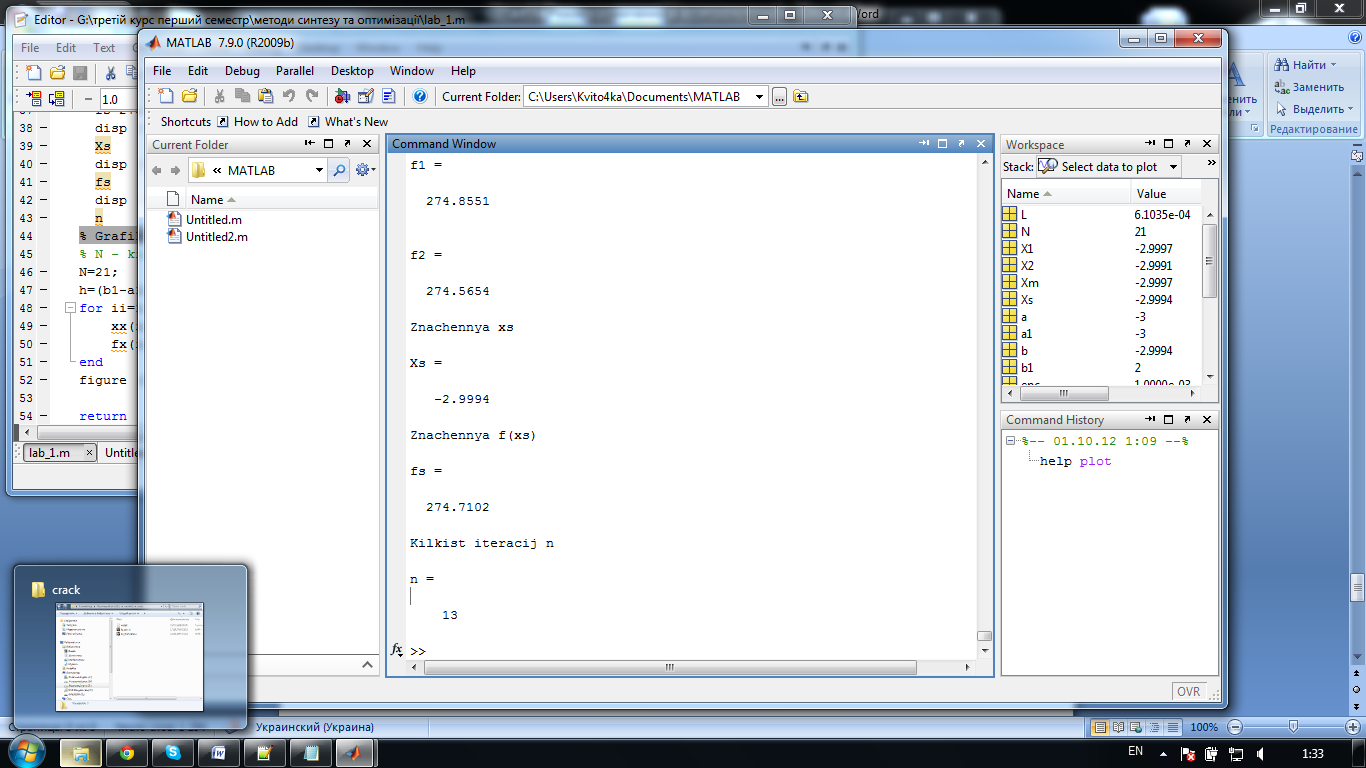The width and height of the screenshot is (1366, 768).
Task: Open Parallel menu in MATLAB
Action: (x=295, y=71)
